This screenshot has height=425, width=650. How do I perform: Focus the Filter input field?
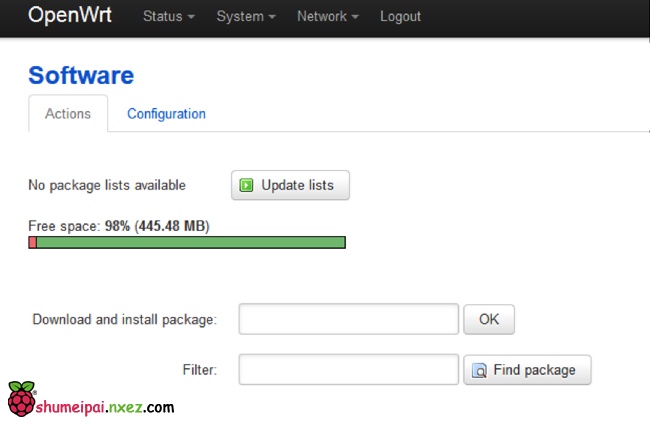(349, 369)
